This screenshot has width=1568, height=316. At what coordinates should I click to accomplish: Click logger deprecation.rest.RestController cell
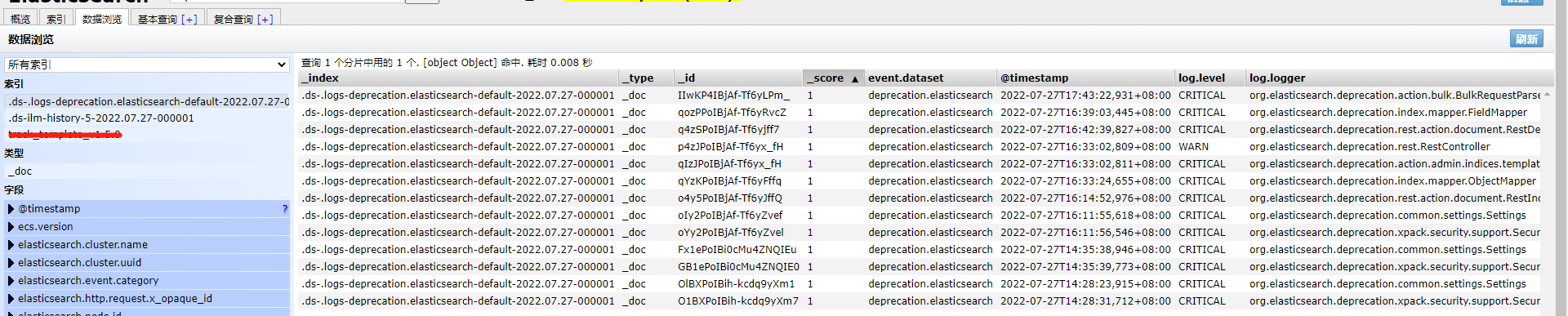coord(1370,147)
